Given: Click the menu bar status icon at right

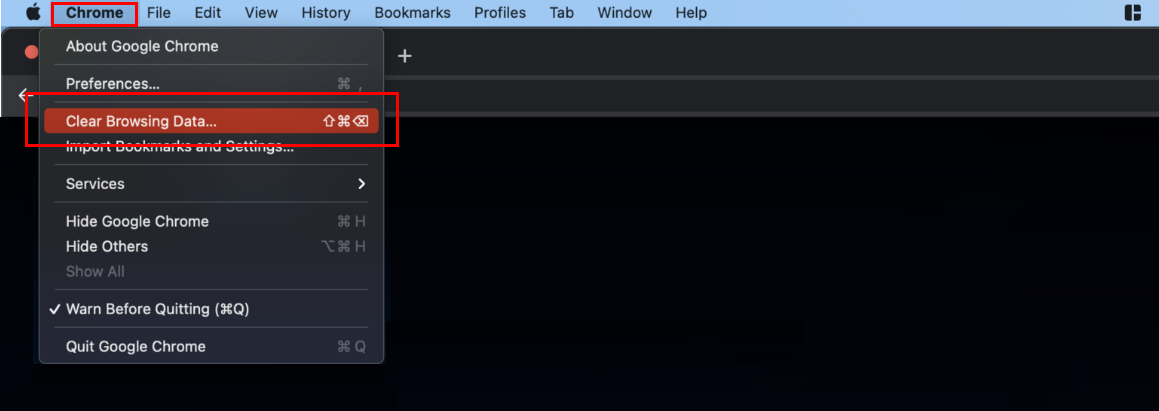Looking at the screenshot, I should coord(1132,13).
